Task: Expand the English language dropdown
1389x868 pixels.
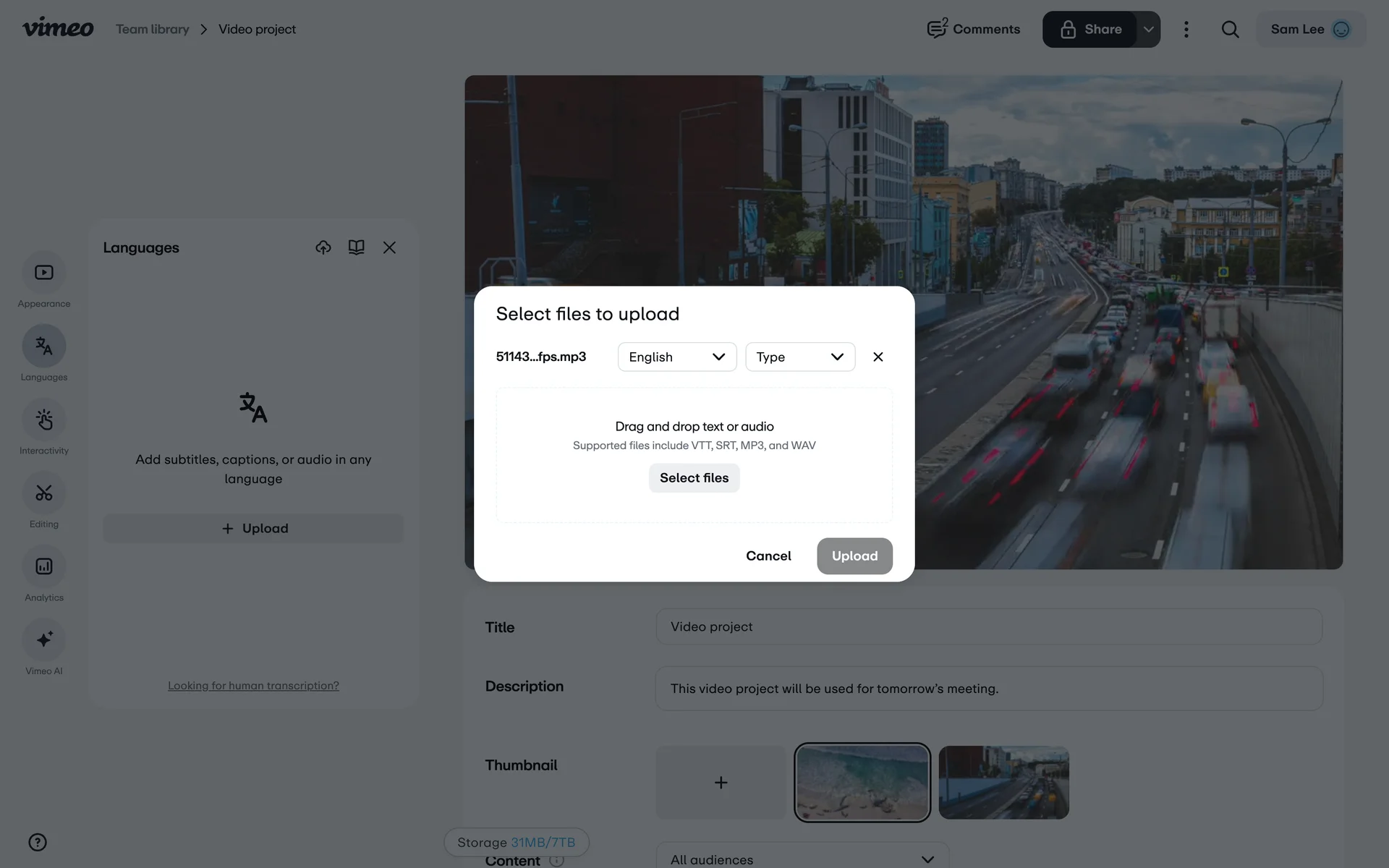Action: 677,357
